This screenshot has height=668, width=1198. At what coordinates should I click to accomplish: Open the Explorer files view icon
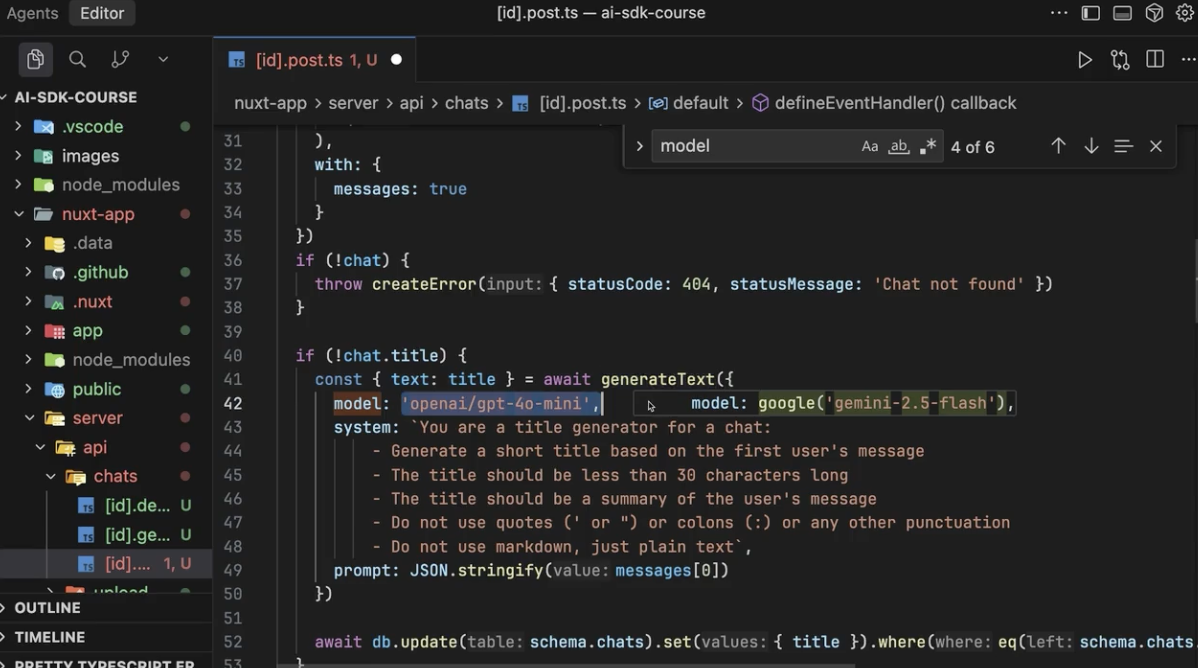[x=35, y=60]
